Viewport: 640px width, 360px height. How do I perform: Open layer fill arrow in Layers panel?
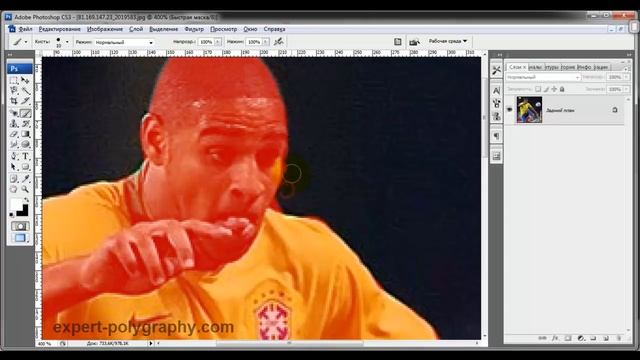[x=626, y=89]
